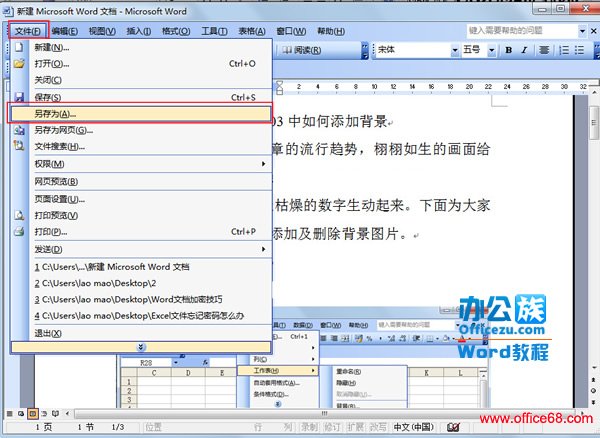Switch to print layout view icon
Viewport: 600px width, 438px height.
[x=33, y=414]
